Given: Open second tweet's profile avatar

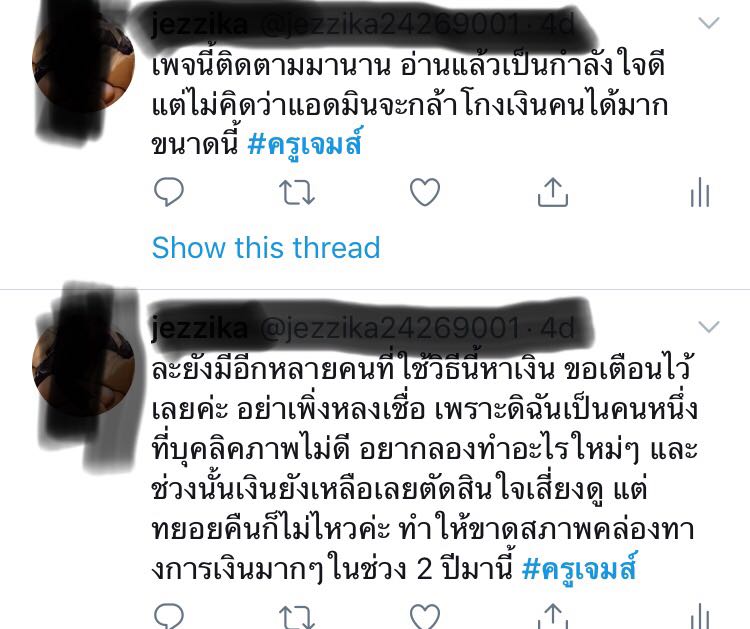Looking at the screenshot, I should pos(83,366).
